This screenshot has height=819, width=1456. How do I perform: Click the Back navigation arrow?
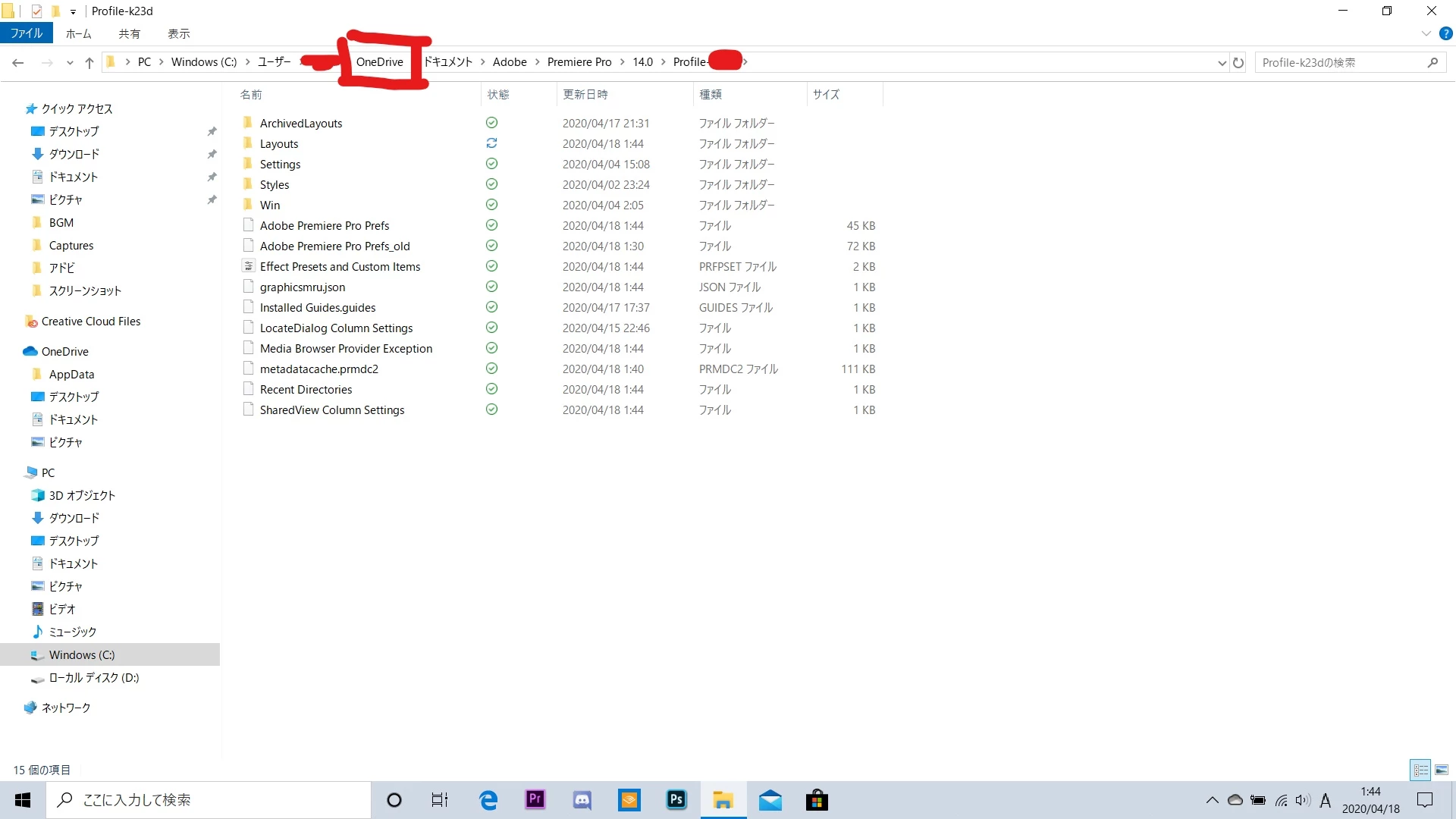[18, 63]
